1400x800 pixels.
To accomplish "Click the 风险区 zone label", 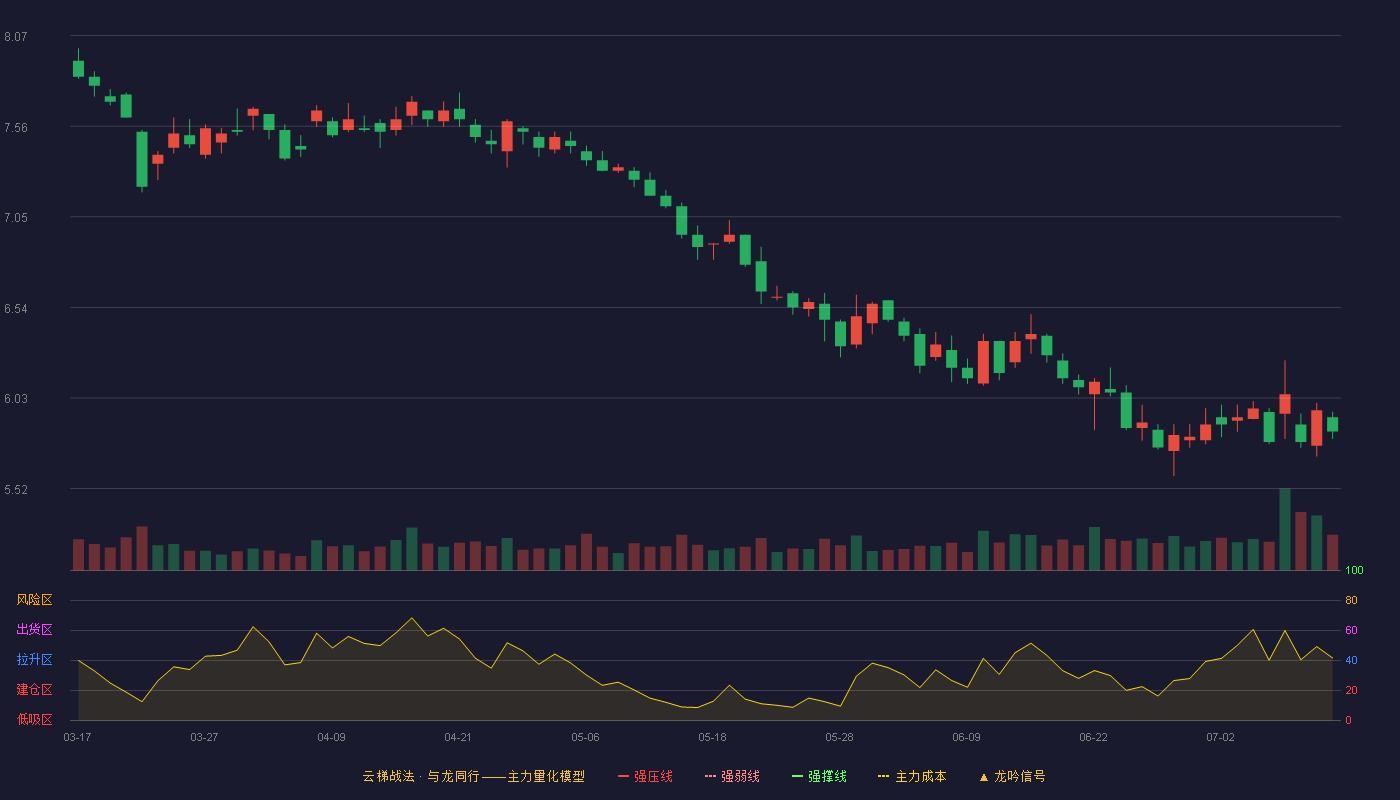I will pyautogui.click(x=35, y=600).
